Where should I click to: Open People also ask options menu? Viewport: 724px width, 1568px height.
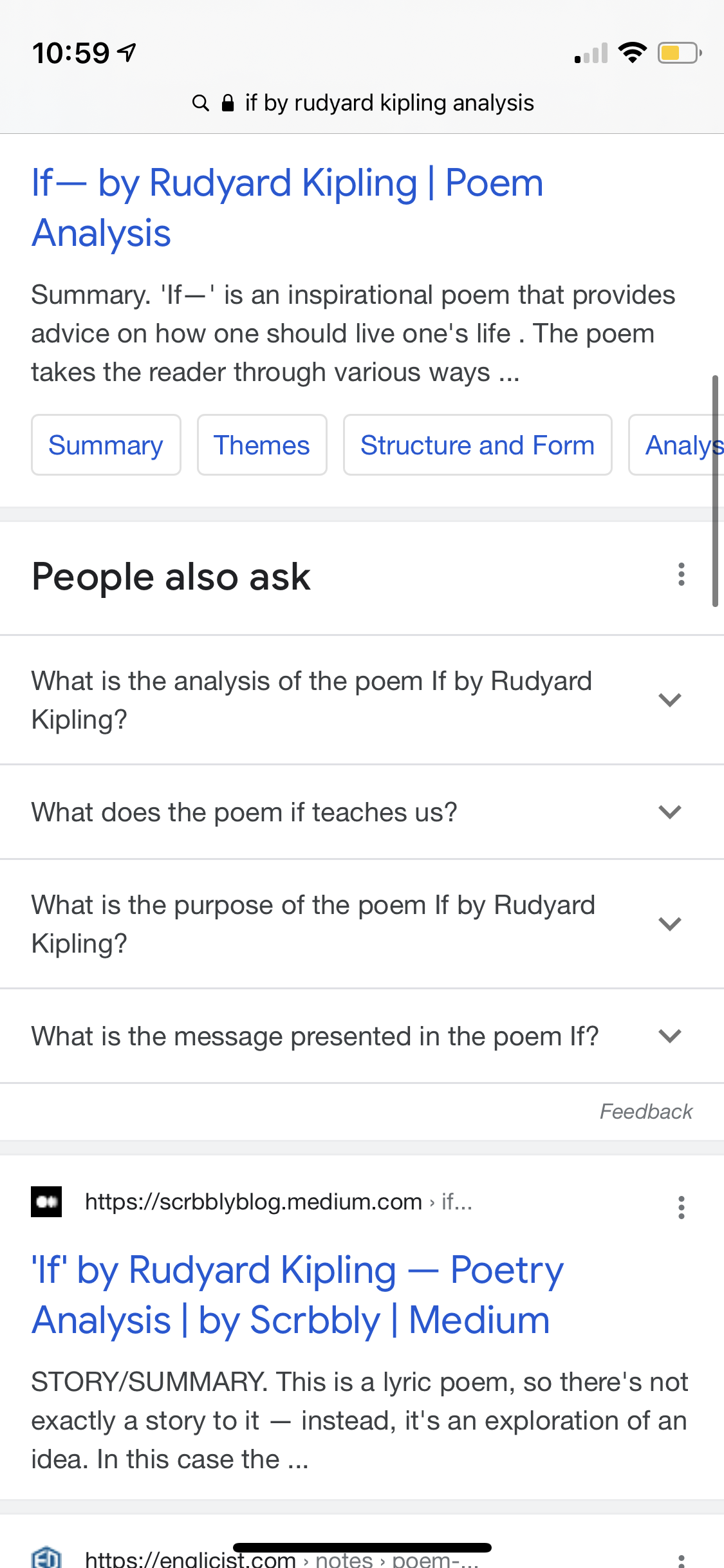click(681, 574)
